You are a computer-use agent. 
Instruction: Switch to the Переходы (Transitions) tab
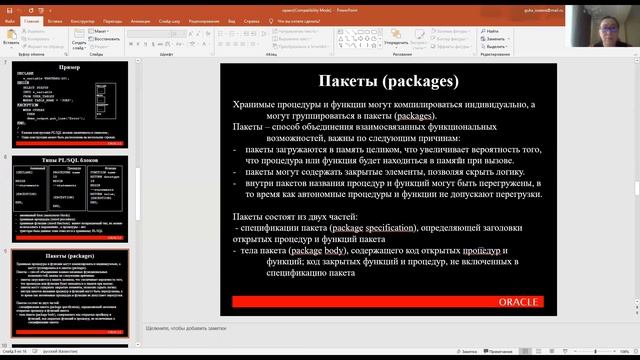point(113,21)
